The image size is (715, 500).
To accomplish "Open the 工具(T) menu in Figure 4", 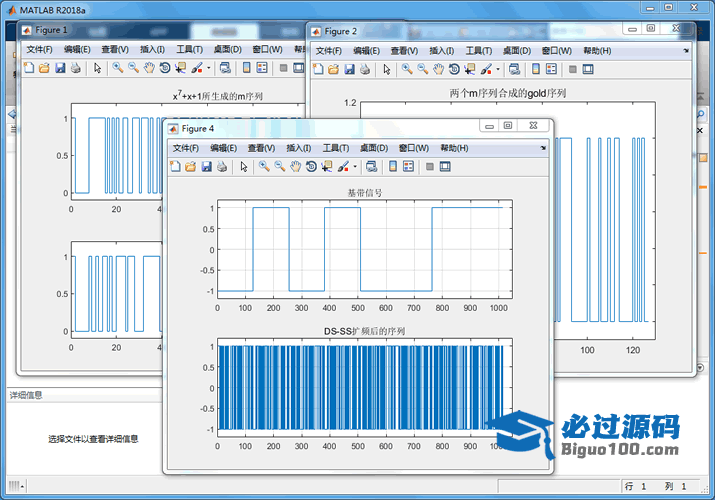I will [337, 148].
